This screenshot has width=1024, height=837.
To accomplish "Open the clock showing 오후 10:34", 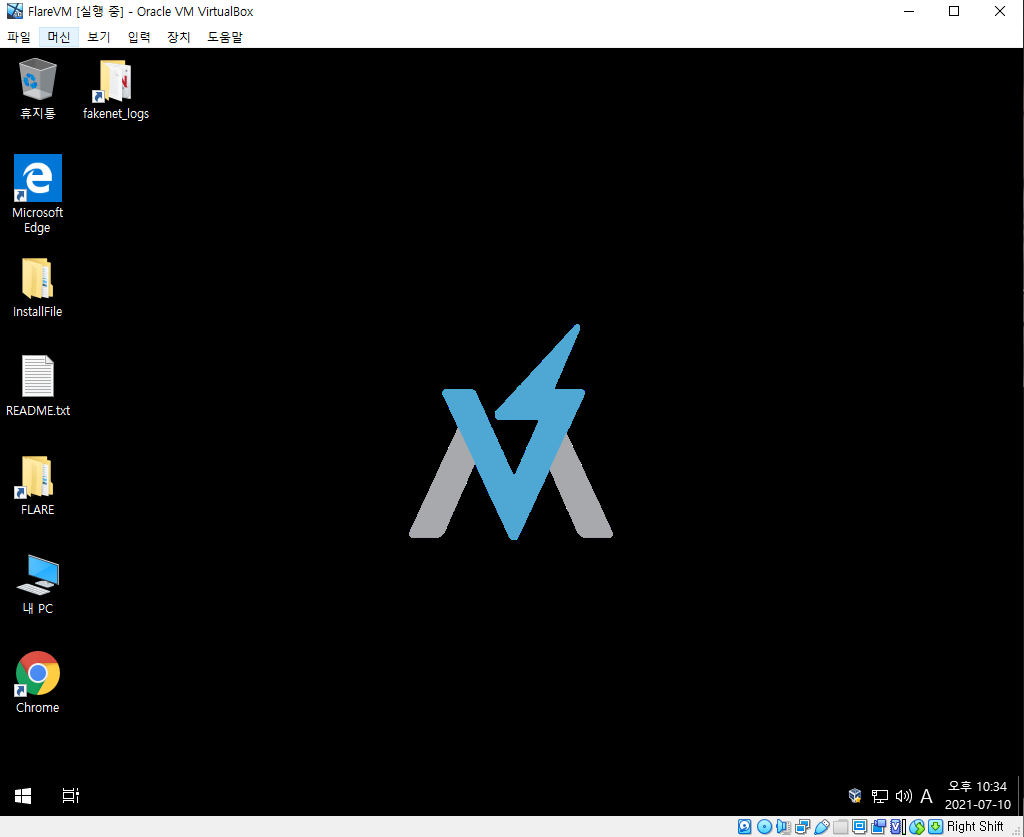I will tap(977, 795).
